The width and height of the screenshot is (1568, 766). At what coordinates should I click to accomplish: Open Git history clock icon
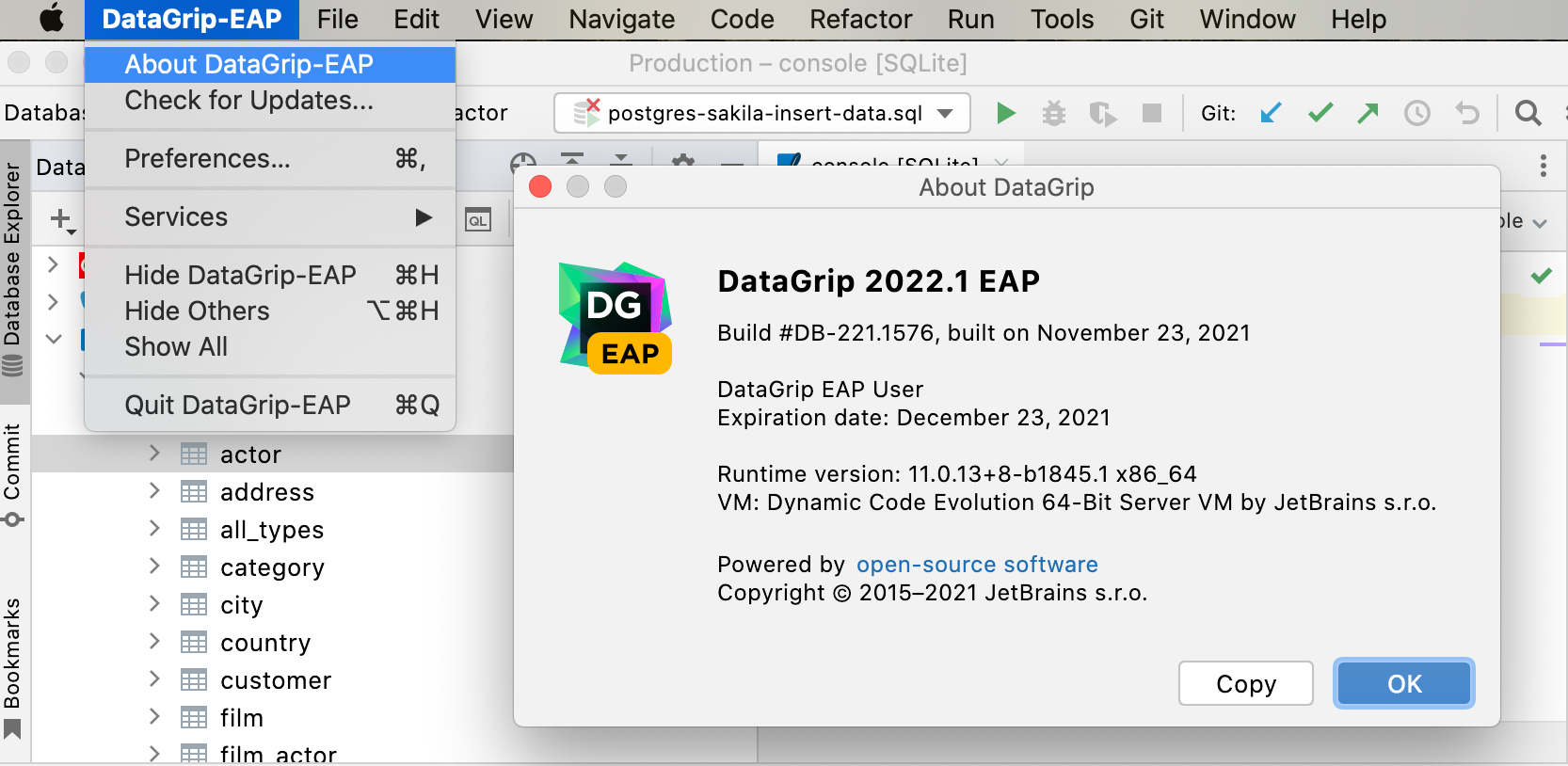[1416, 114]
